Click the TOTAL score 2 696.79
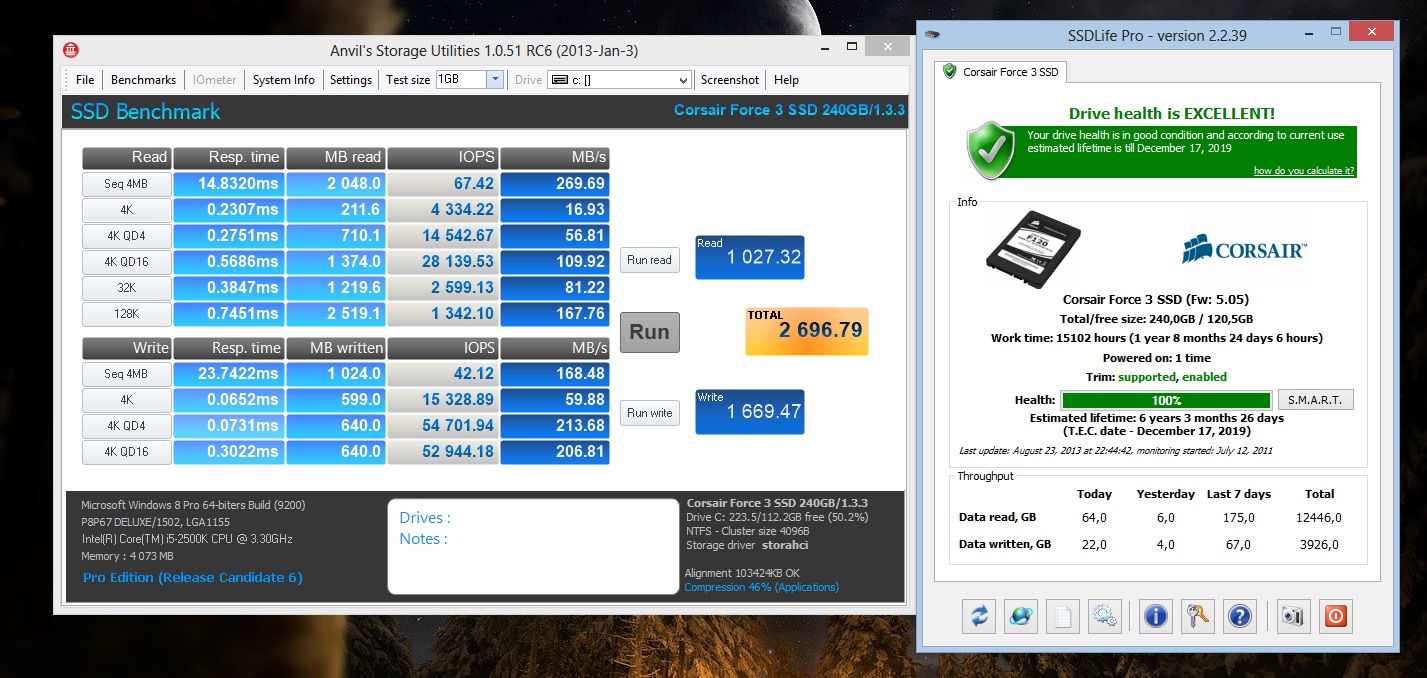The height and width of the screenshot is (678, 1427). [x=806, y=330]
